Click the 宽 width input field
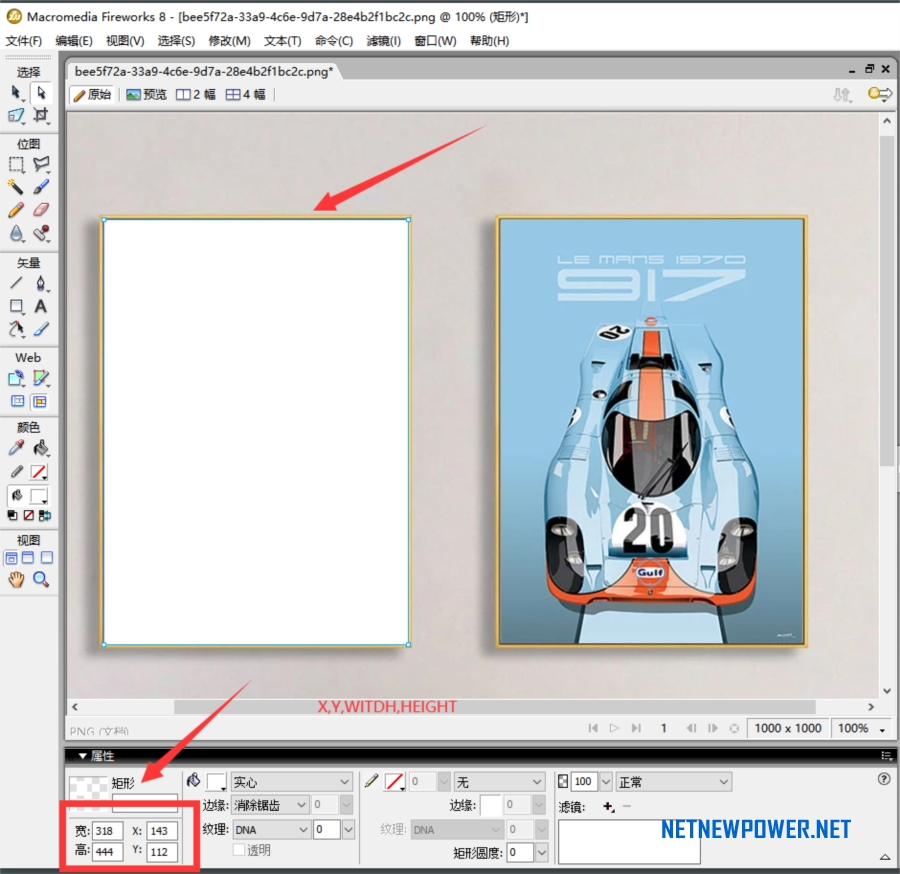This screenshot has height=874, width=900. click(107, 830)
